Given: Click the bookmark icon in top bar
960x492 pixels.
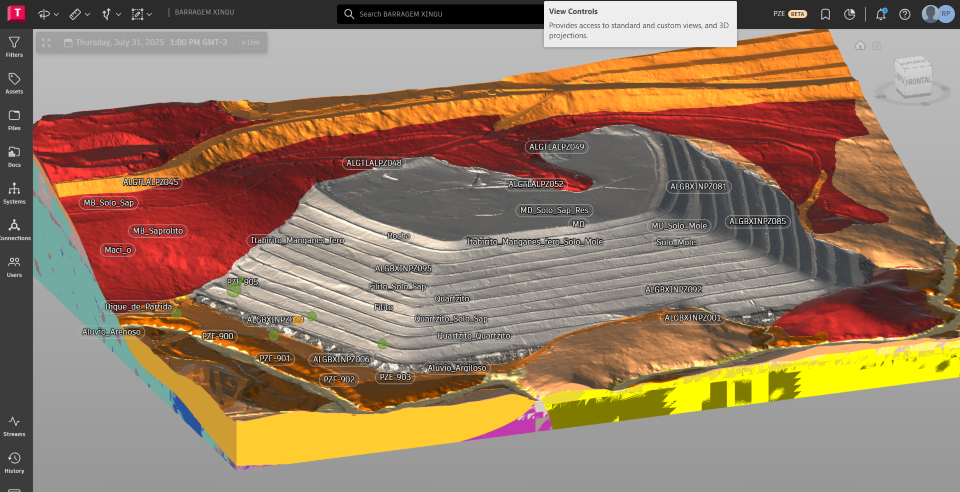Looking at the screenshot, I should (825, 14).
